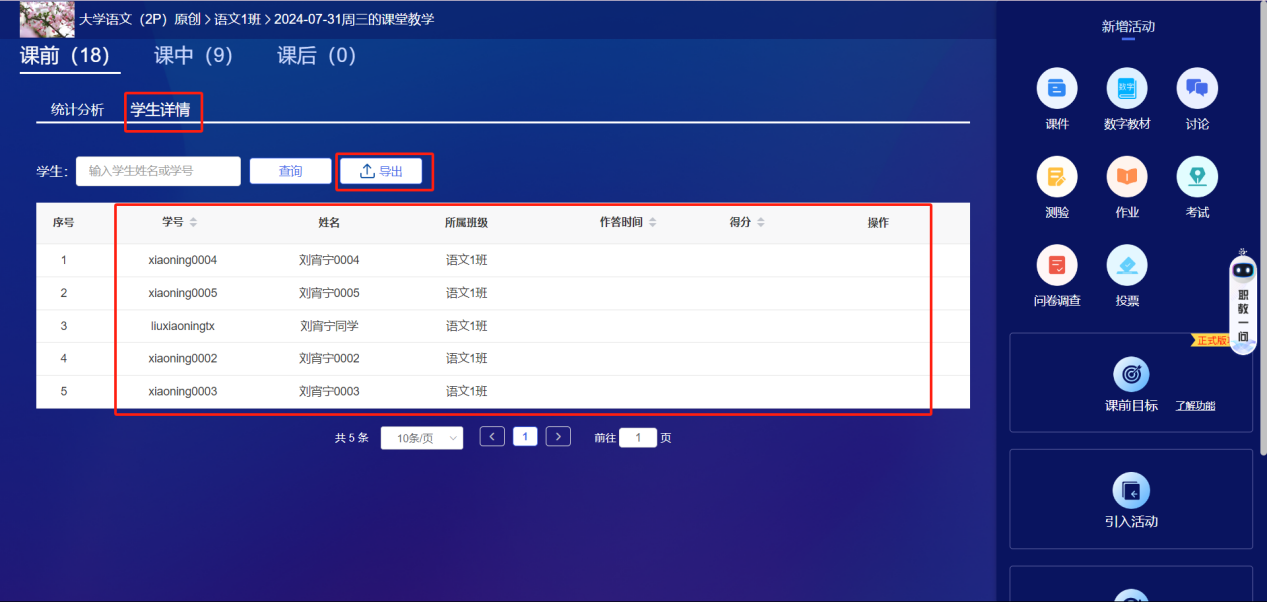Add a 测验 quiz activity
This screenshot has height=602, width=1267.
click(x=1057, y=178)
